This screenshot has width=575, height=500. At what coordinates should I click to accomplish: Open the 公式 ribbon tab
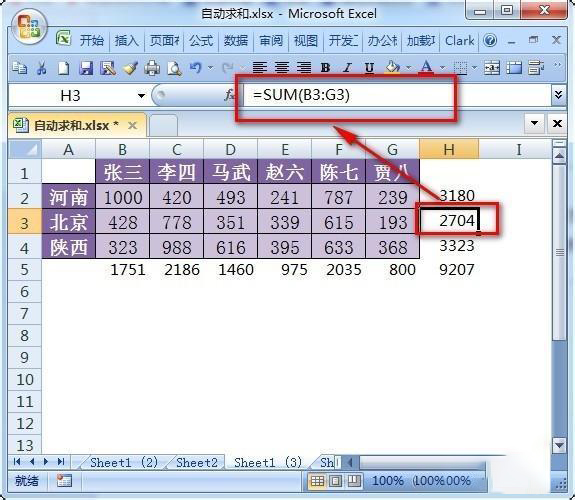pyautogui.click(x=201, y=41)
